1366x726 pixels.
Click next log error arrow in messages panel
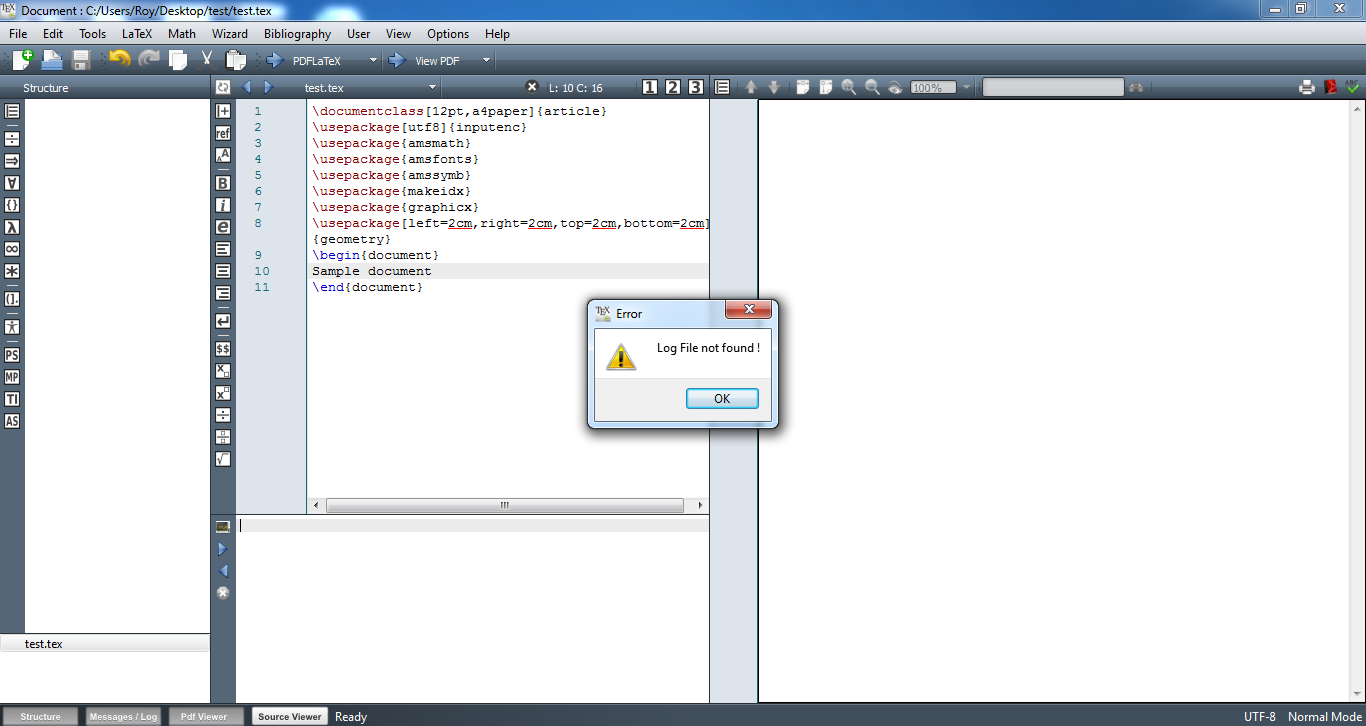point(223,549)
